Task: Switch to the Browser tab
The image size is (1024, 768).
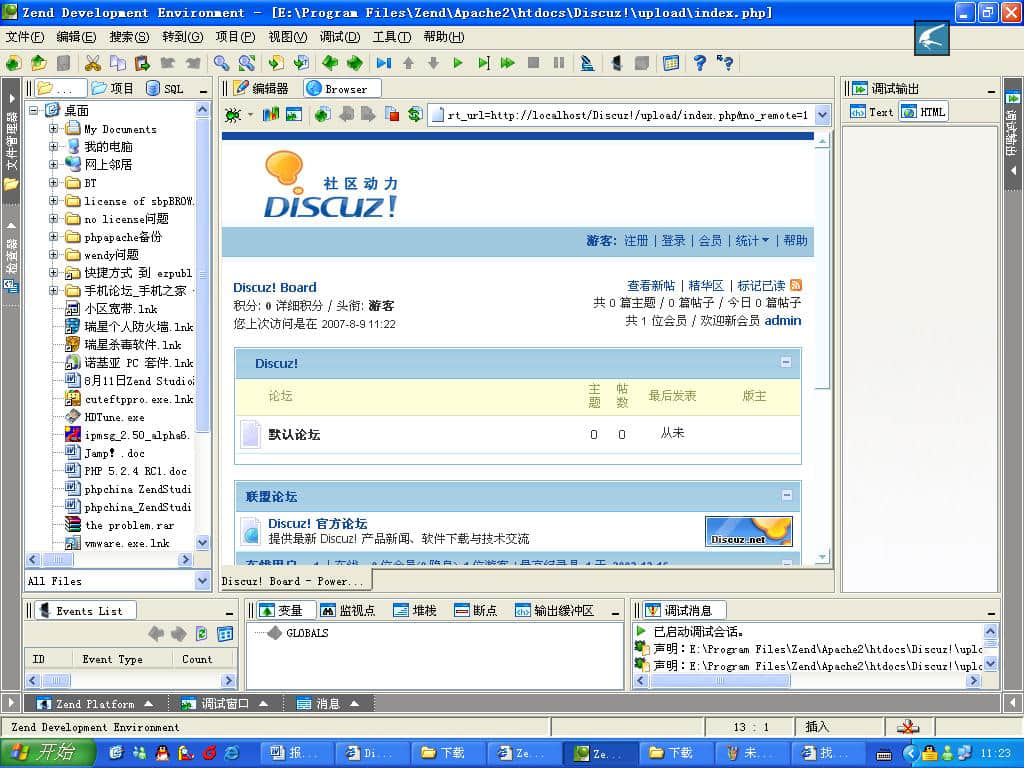Action: [x=341, y=88]
